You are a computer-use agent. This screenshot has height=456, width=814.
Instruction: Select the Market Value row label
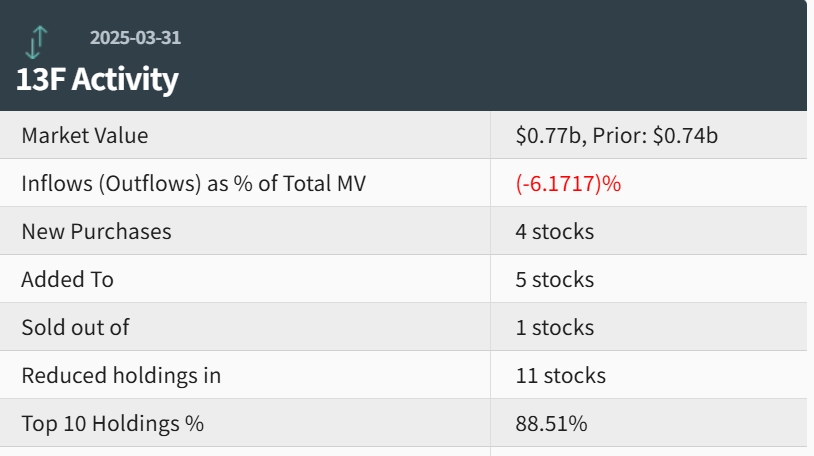tap(85, 136)
